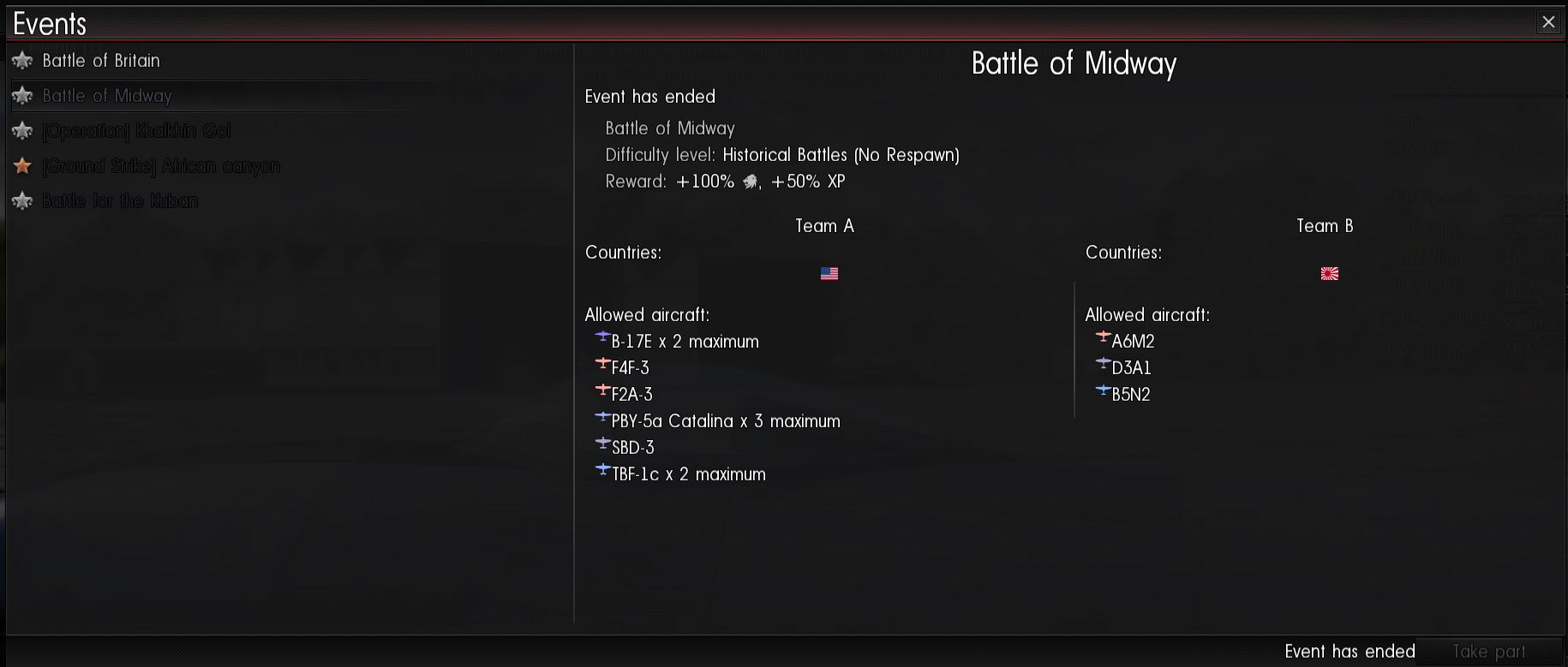1568x667 pixels.
Task: Click the orange star next to African canyon
Action: tap(22, 166)
